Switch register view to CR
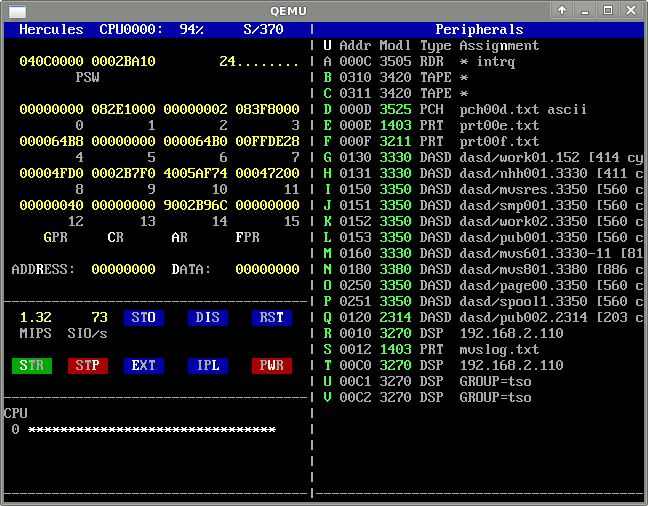 [x=115, y=237]
